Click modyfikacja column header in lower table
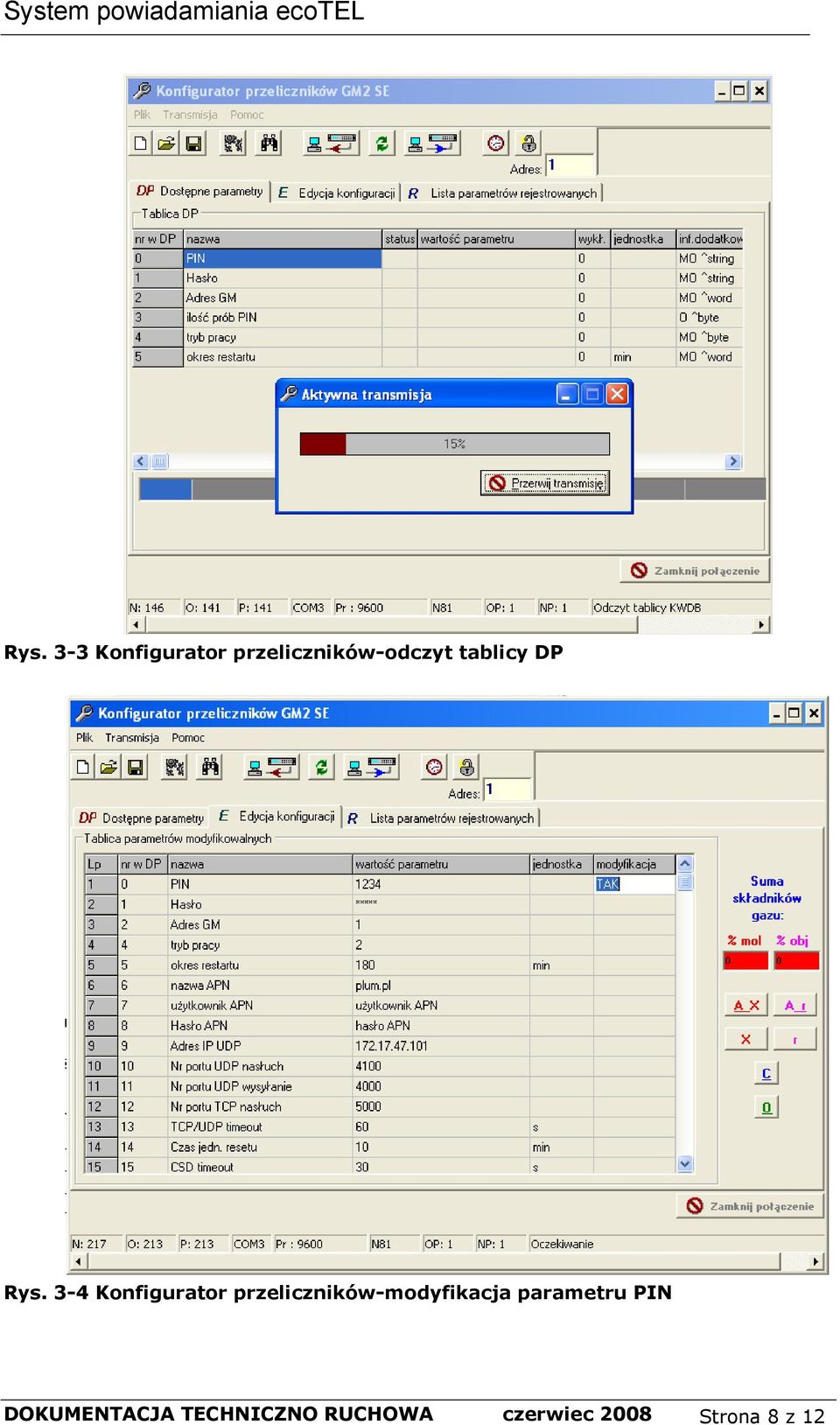Viewport: 840px width, 1425px height. coord(634,864)
